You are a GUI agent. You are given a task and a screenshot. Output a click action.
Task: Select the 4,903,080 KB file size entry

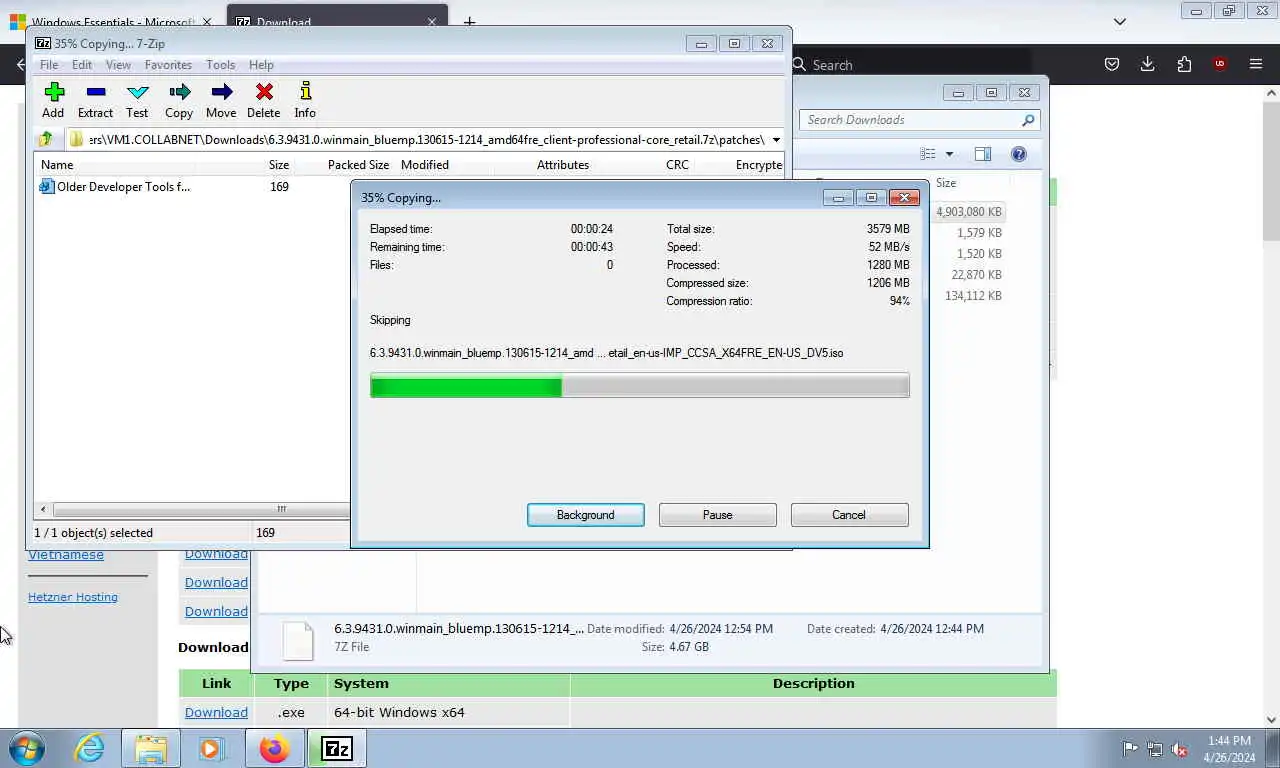point(968,212)
